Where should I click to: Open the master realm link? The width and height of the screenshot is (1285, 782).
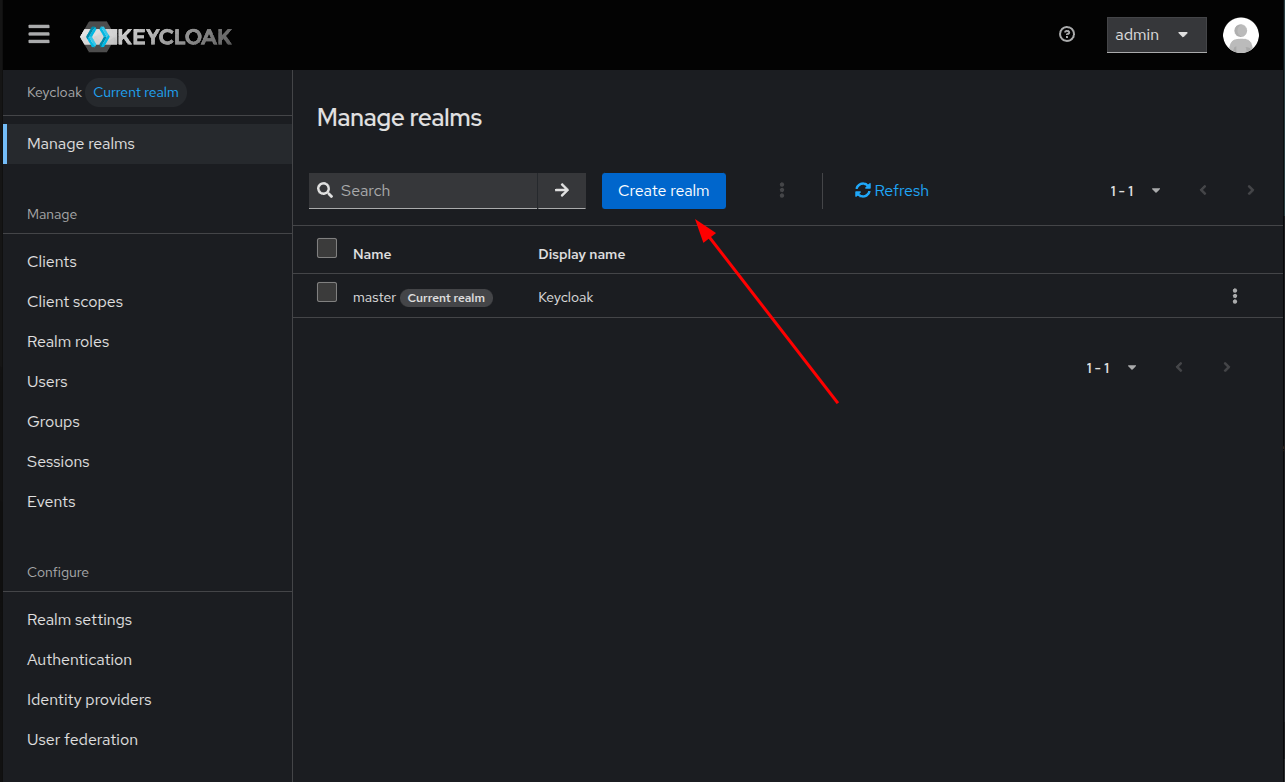tap(374, 297)
